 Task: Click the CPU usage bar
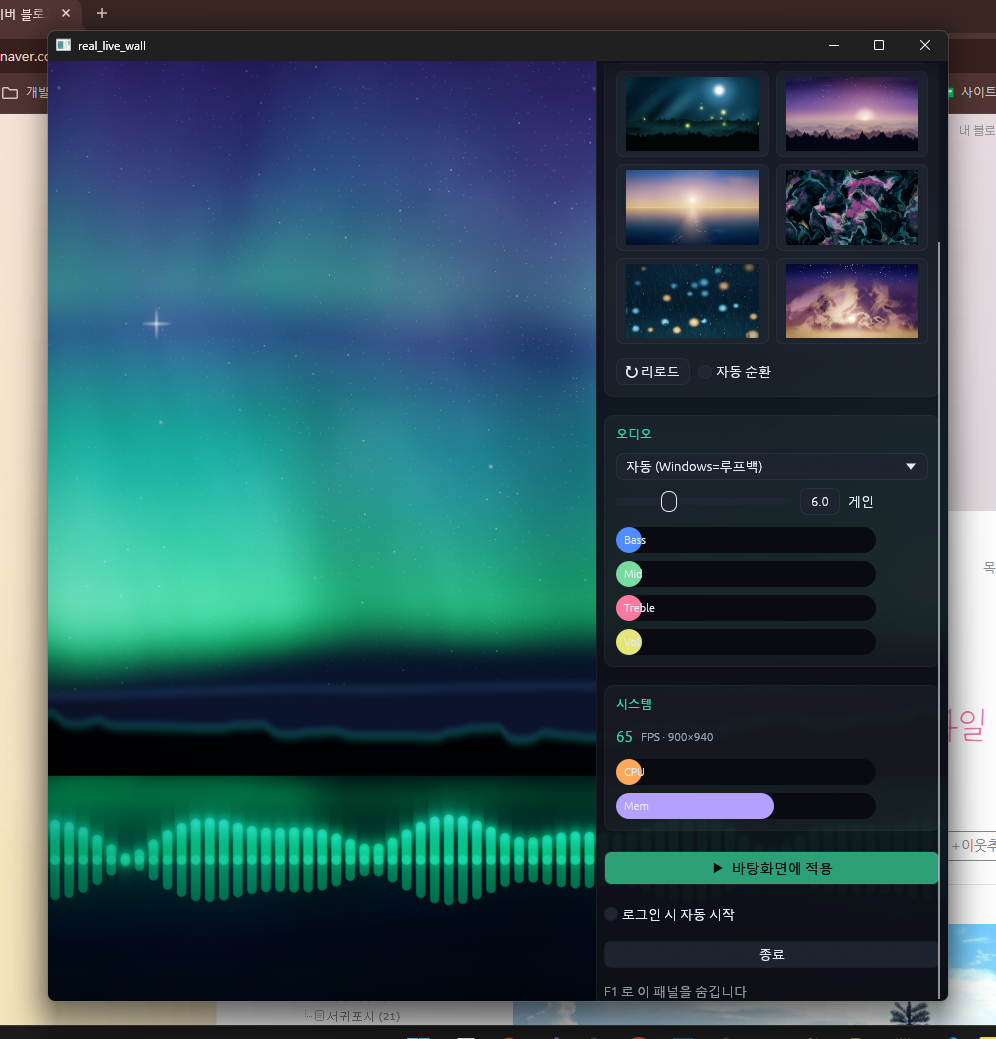point(746,772)
